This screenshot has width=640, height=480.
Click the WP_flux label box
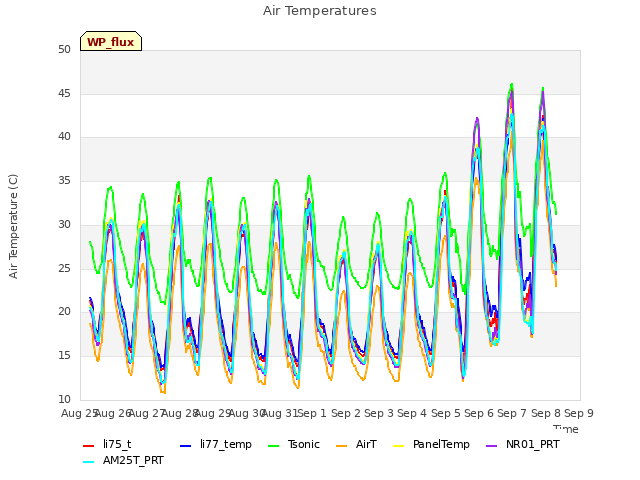[x=111, y=41]
